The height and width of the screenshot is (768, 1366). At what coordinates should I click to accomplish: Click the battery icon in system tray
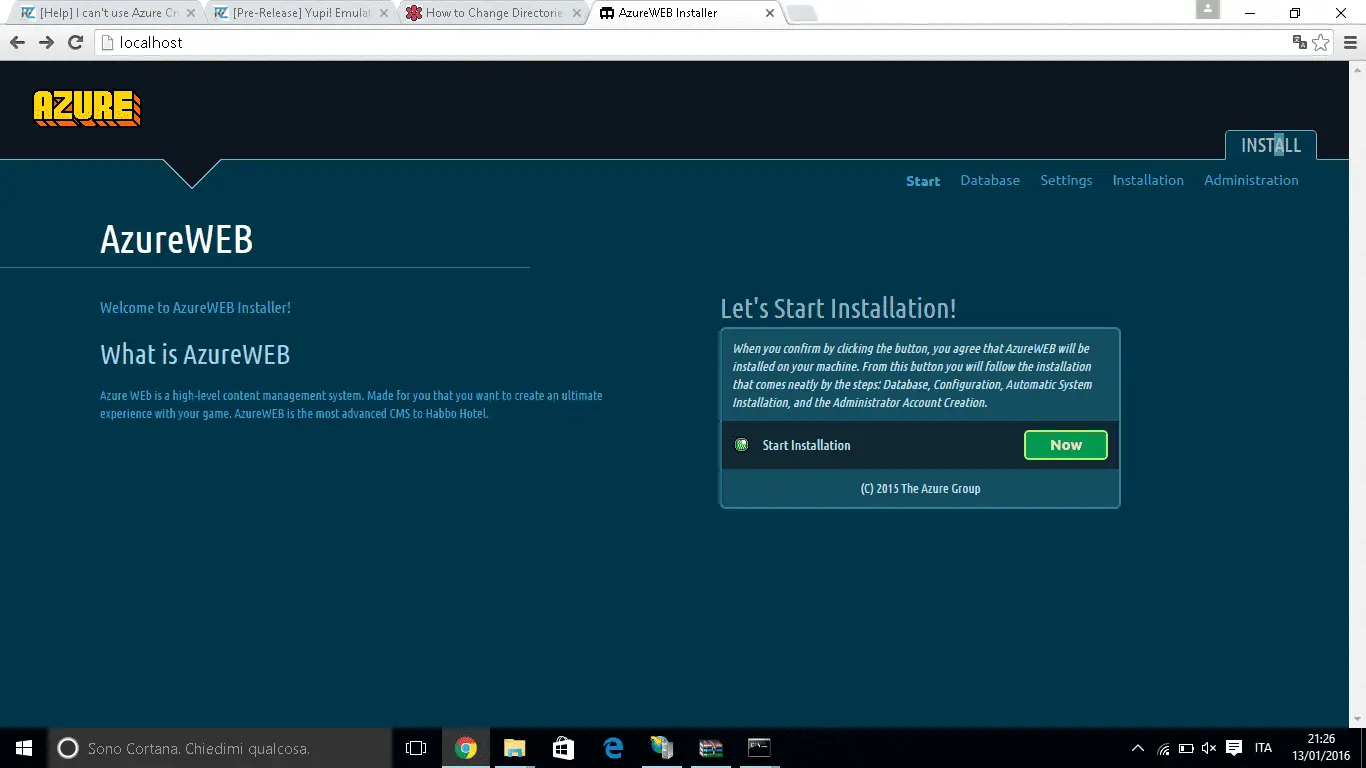(x=1186, y=748)
